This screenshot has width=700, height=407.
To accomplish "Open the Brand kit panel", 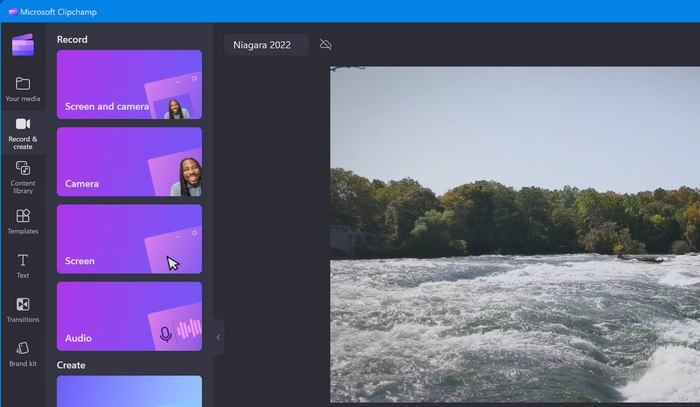I will coord(23,354).
